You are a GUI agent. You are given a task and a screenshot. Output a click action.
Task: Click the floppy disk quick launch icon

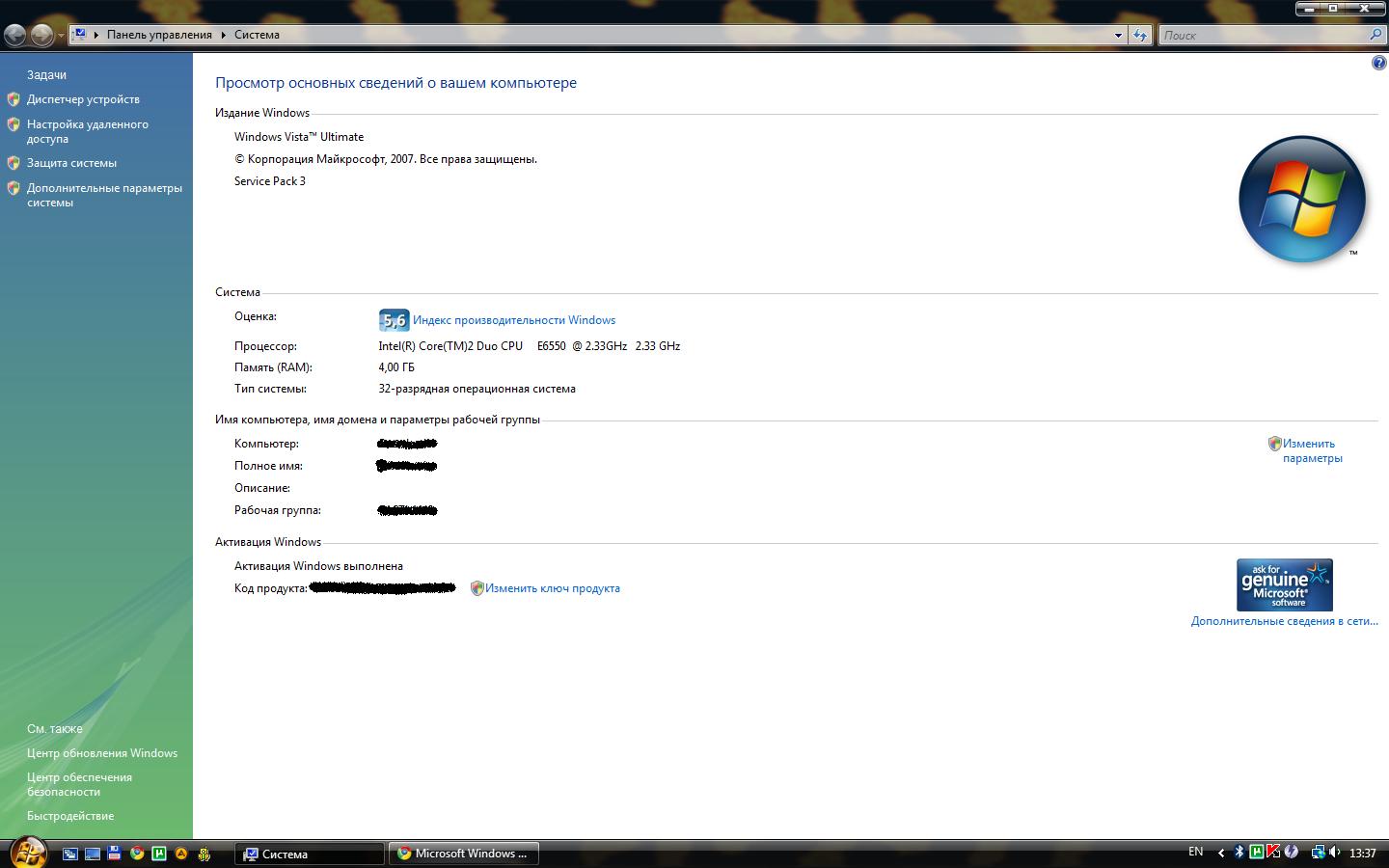(x=115, y=854)
